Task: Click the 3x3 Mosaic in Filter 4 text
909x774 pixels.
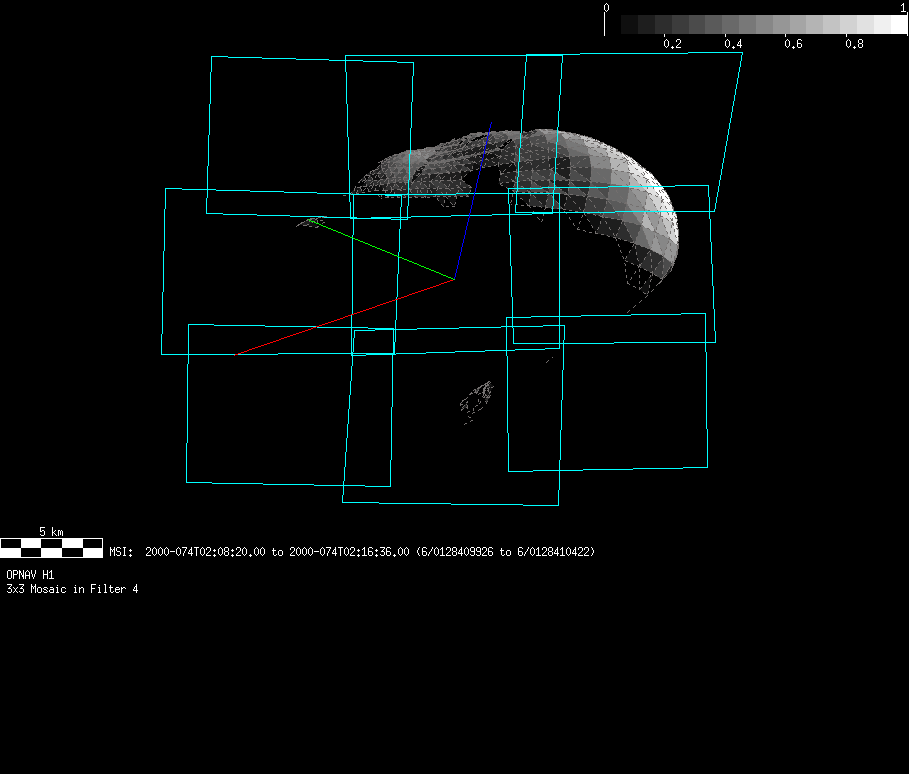Action: [x=72, y=589]
